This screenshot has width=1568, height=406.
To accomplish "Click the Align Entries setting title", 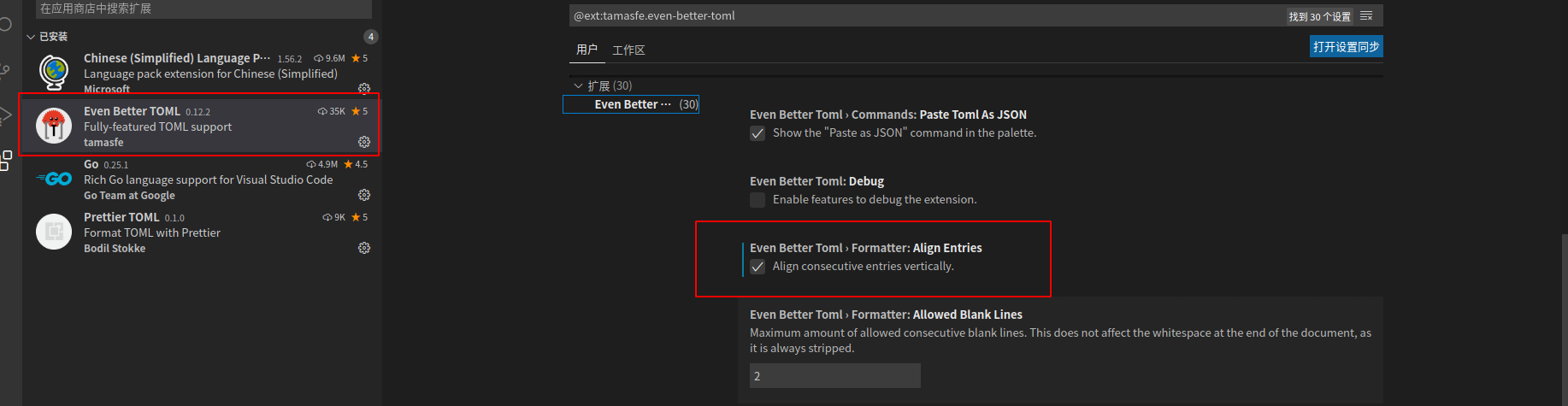I will 866,248.
